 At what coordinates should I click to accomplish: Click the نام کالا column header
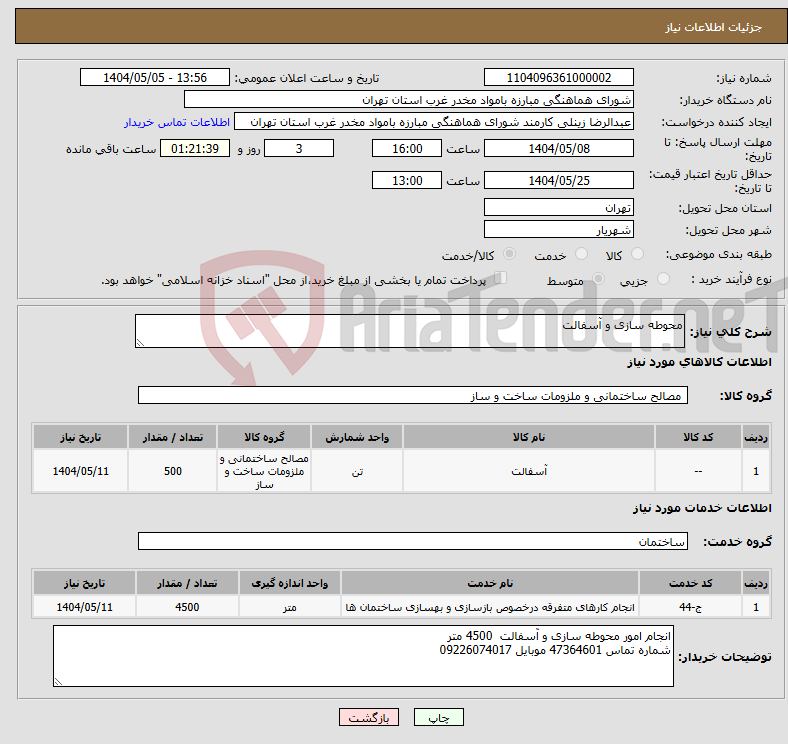(x=529, y=437)
